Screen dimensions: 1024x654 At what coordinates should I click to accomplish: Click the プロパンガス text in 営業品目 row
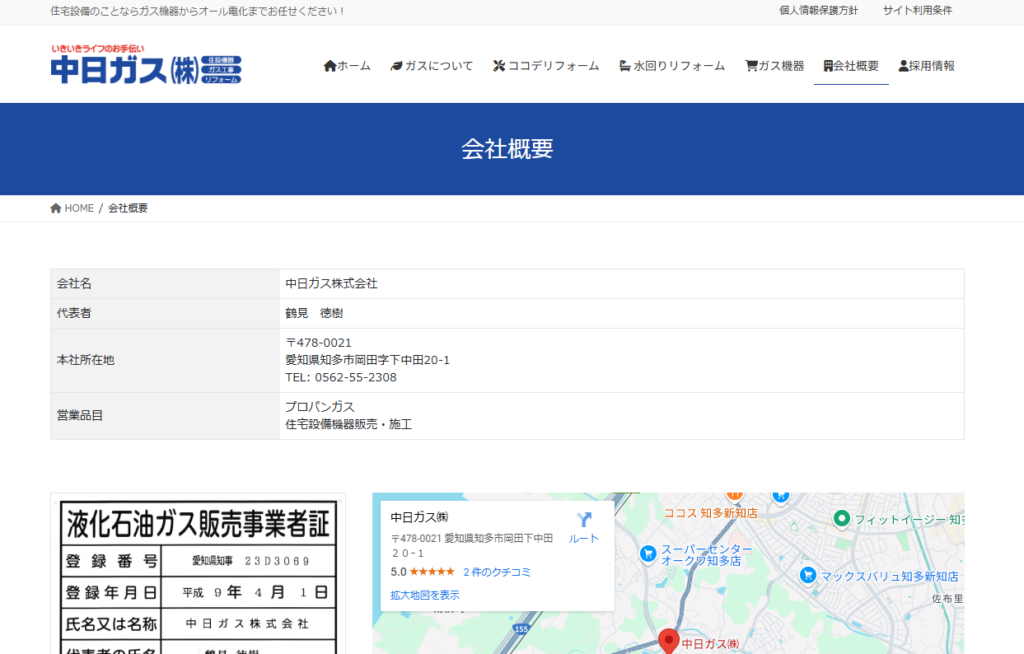tap(320, 407)
